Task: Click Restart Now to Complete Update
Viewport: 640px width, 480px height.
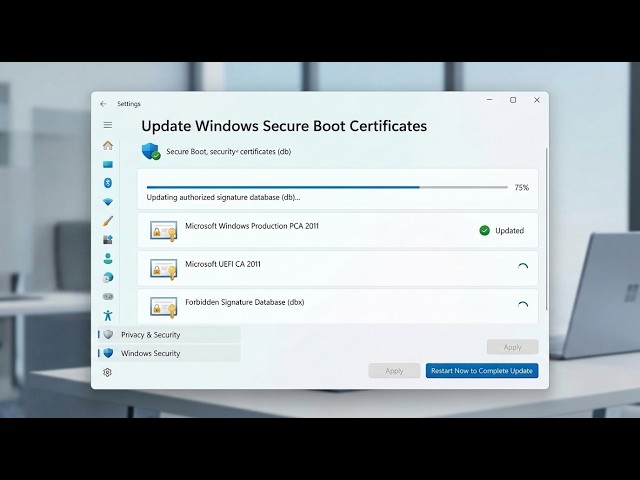Action: [x=482, y=371]
